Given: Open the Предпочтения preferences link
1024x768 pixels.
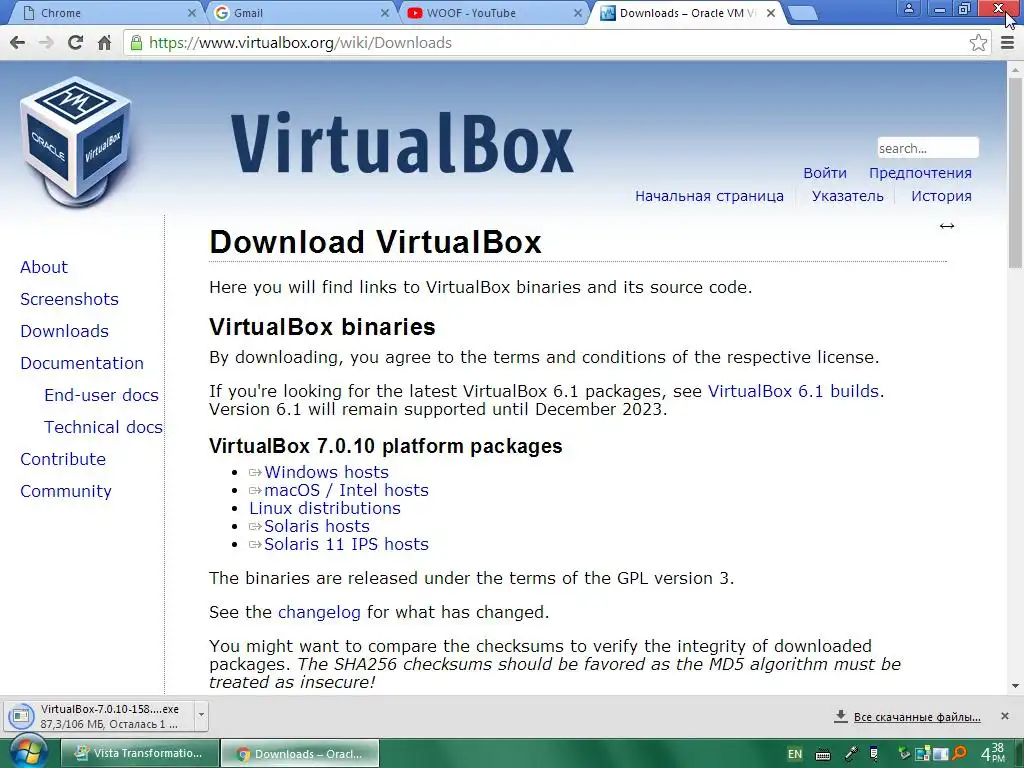Looking at the screenshot, I should point(920,173).
